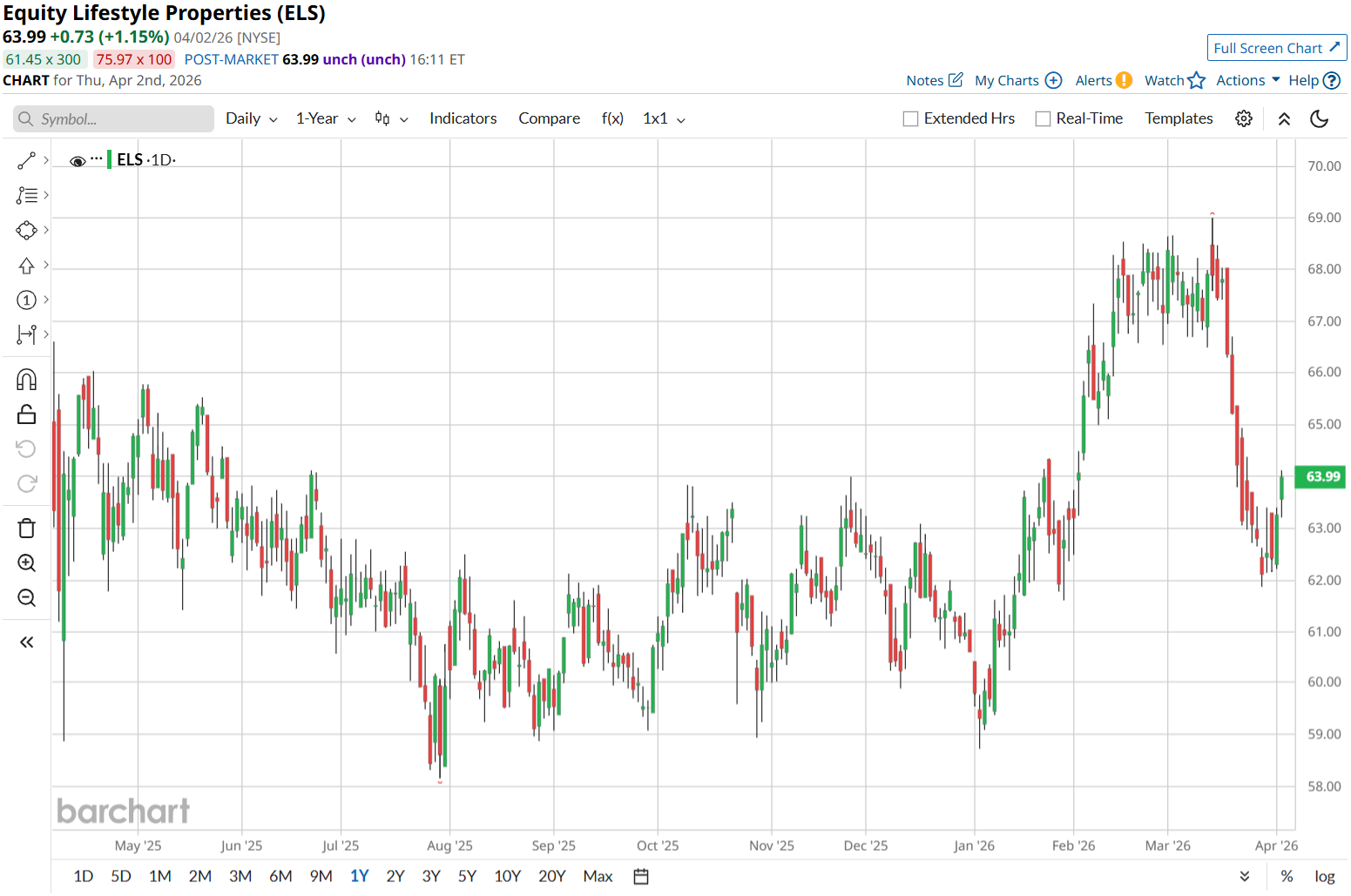Hide the ELS series using eye icon
Viewport: 1351px width, 896px height.
tap(78, 161)
